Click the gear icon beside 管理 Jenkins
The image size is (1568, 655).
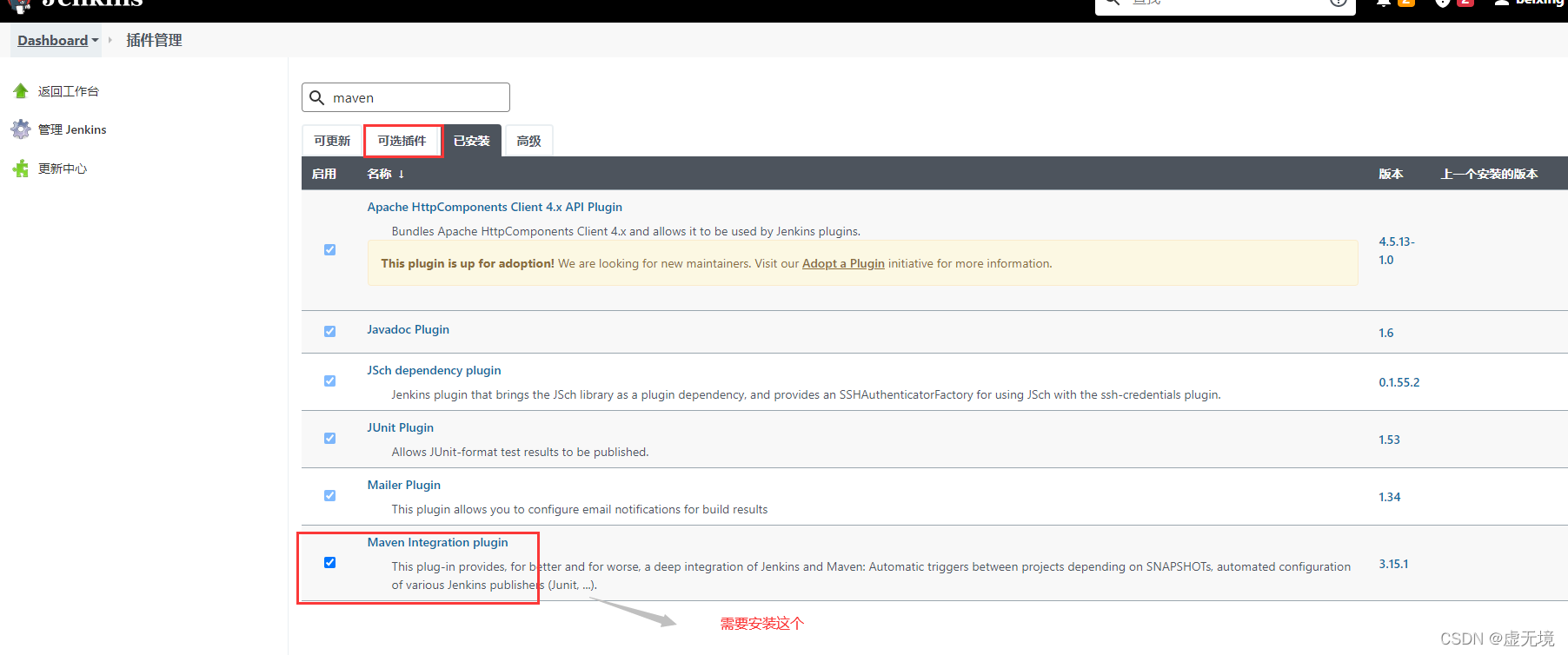click(21, 129)
